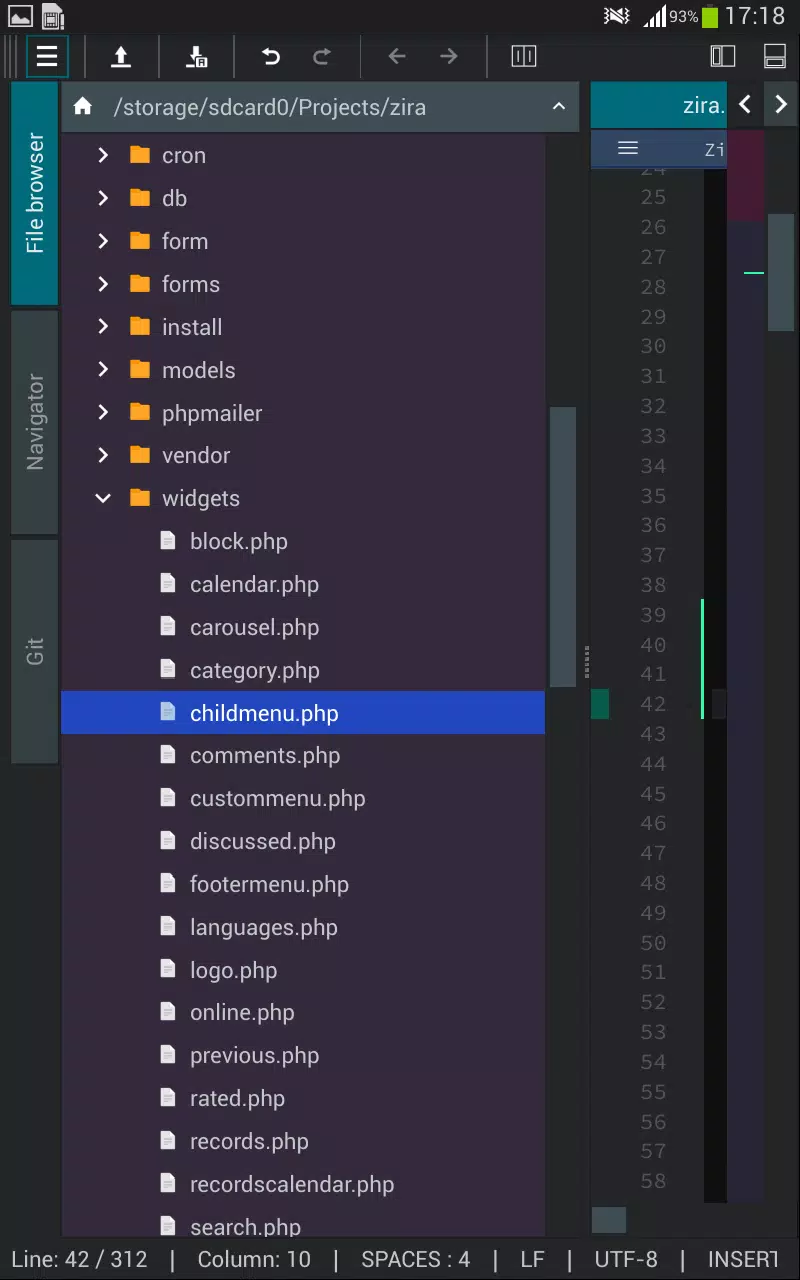Switch to the File browser tab
The height and width of the screenshot is (1280, 800).
click(x=35, y=194)
